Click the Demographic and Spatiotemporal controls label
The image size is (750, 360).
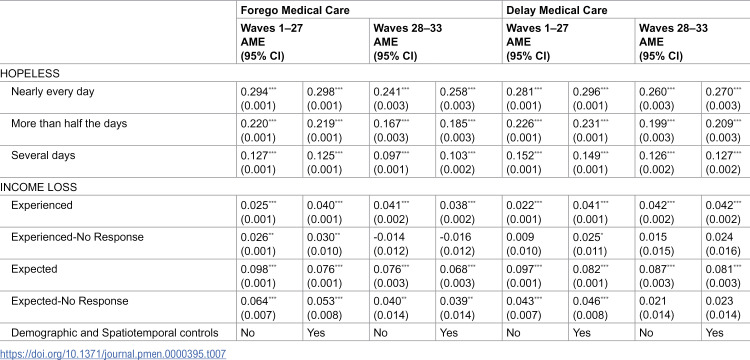coord(115,333)
